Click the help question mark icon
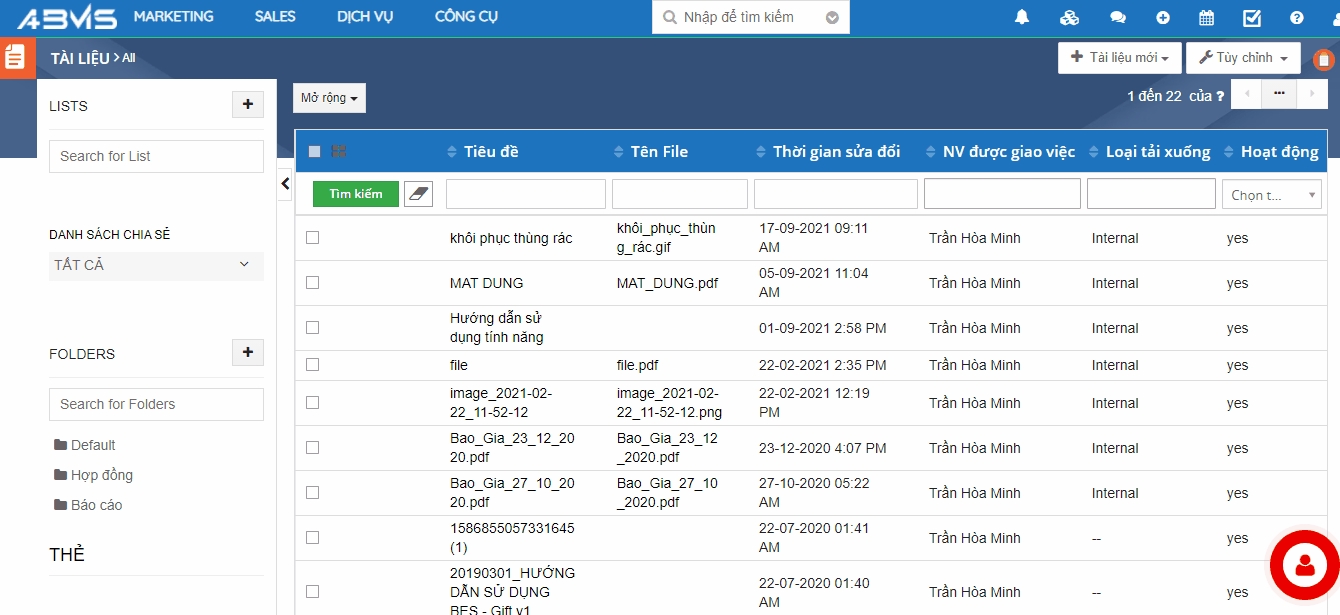 pos(1297,17)
